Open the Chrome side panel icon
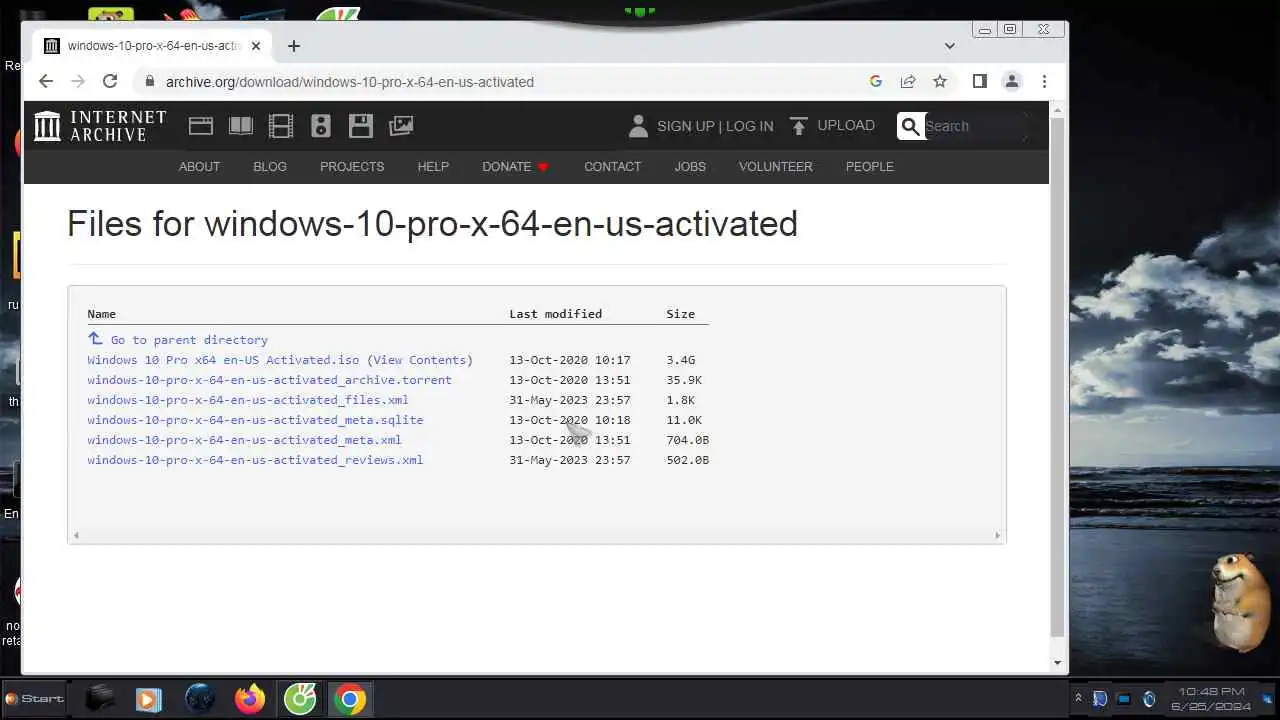The width and height of the screenshot is (1280, 720). (980, 82)
